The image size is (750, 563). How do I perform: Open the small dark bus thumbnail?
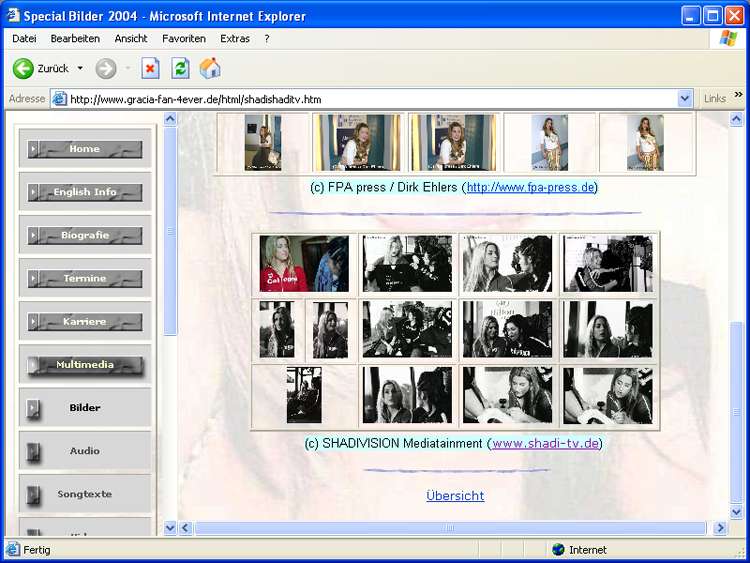[304, 395]
